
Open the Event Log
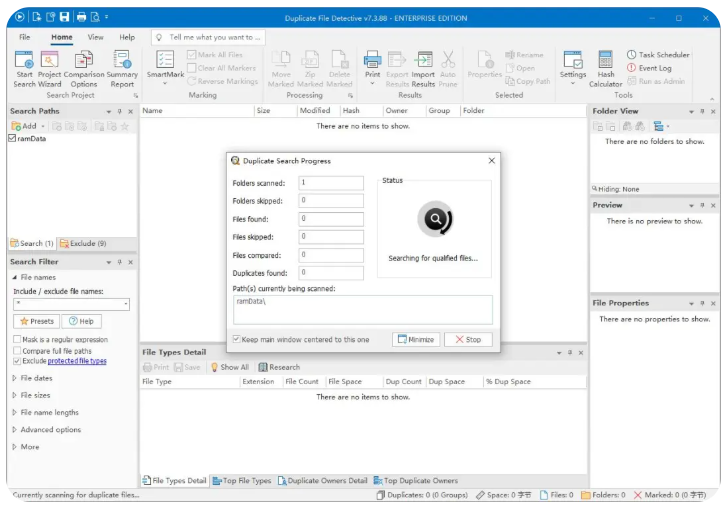649,68
